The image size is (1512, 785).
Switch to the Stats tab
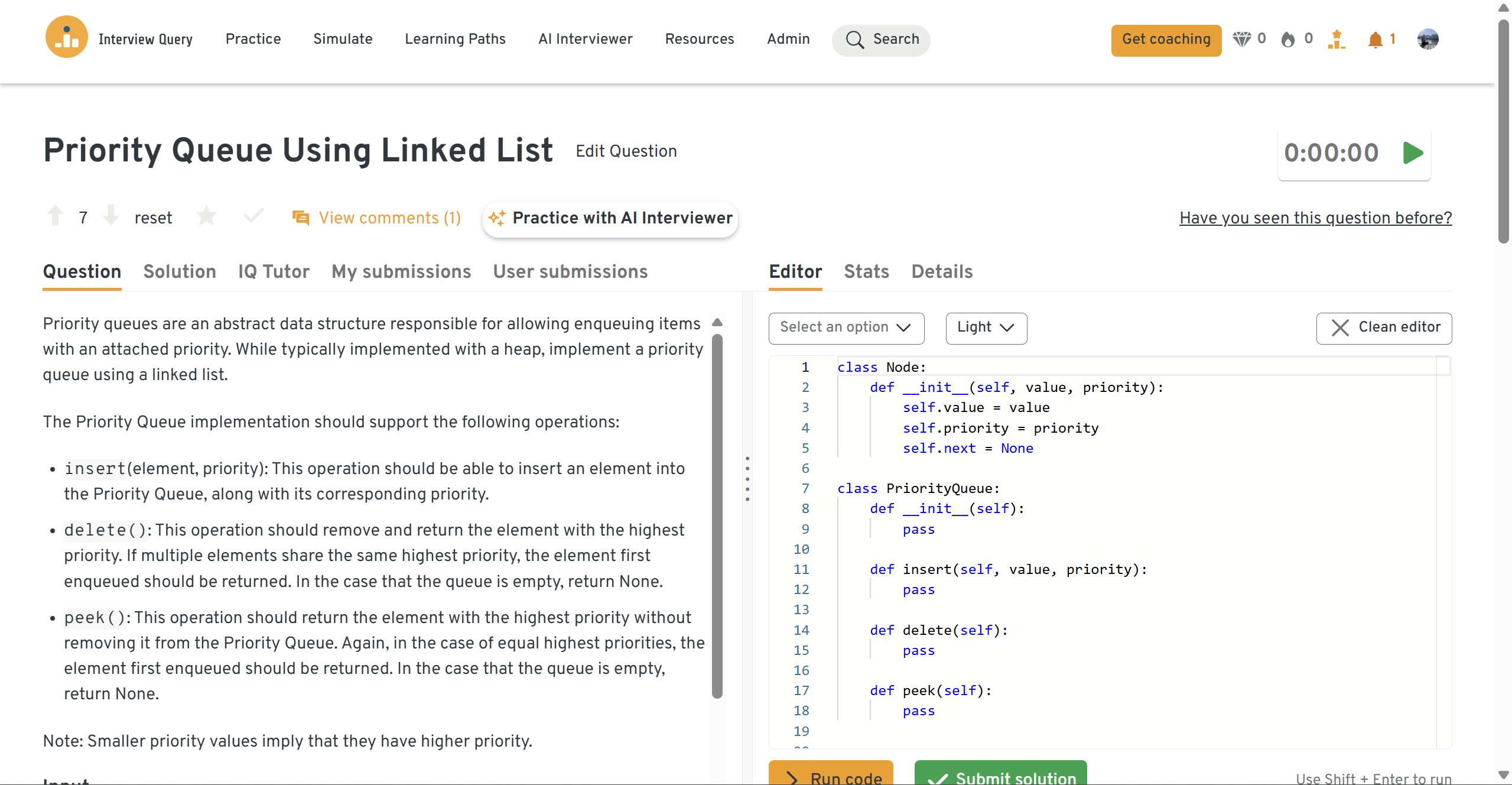point(866,271)
